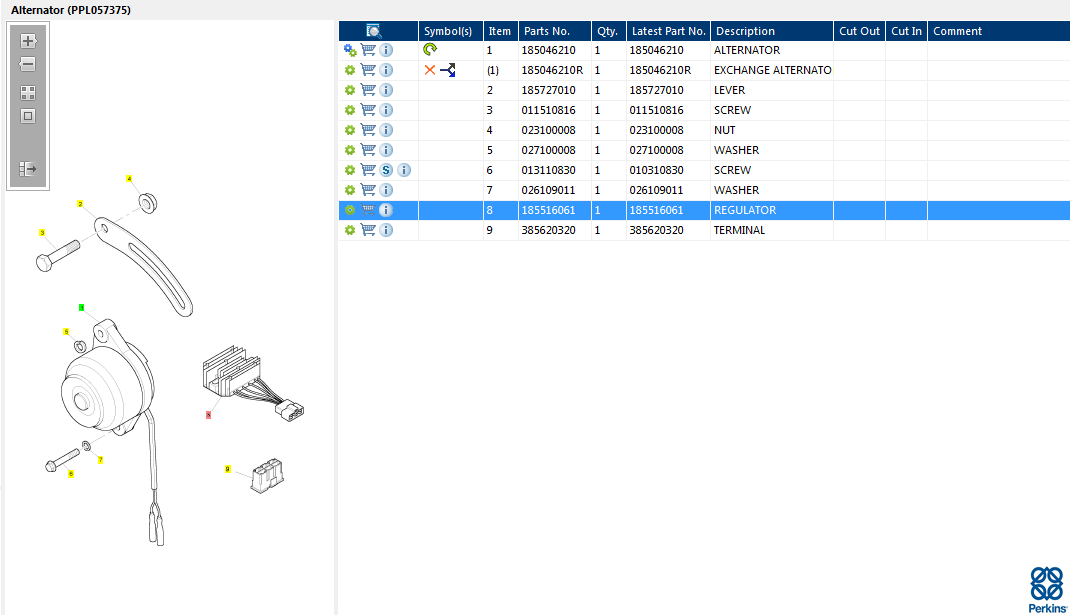Select callout 3 near the bolt
Image resolution: width=1070 pixels, height=615 pixels.
click(42, 233)
